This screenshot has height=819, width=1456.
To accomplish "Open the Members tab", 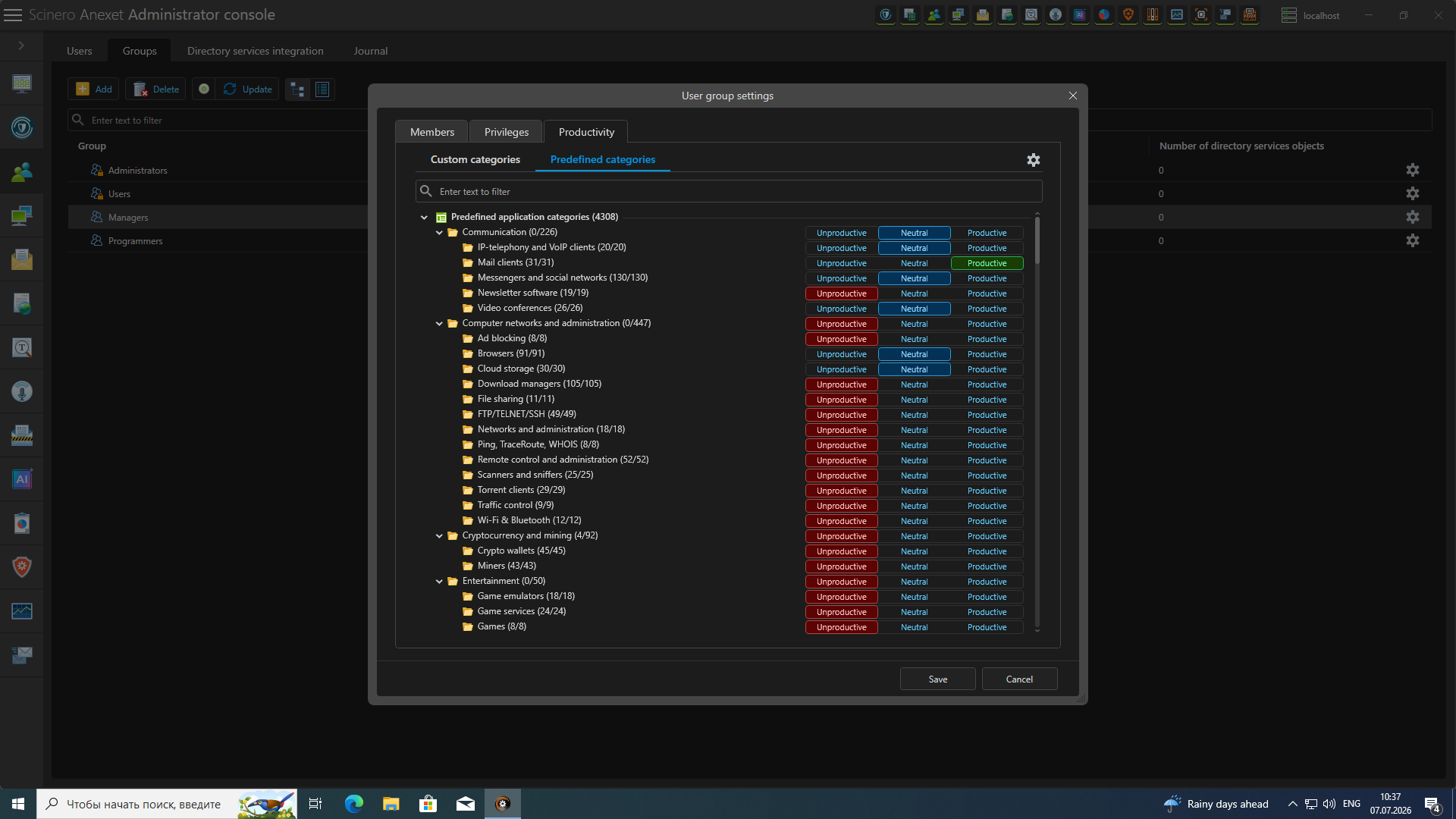I will click(x=432, y=132).
